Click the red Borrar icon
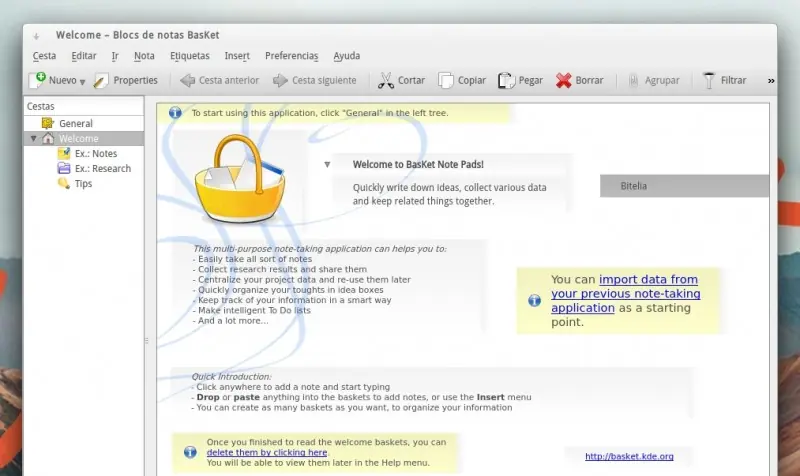This screenshot has height=476, width=800. pos(563,80)
